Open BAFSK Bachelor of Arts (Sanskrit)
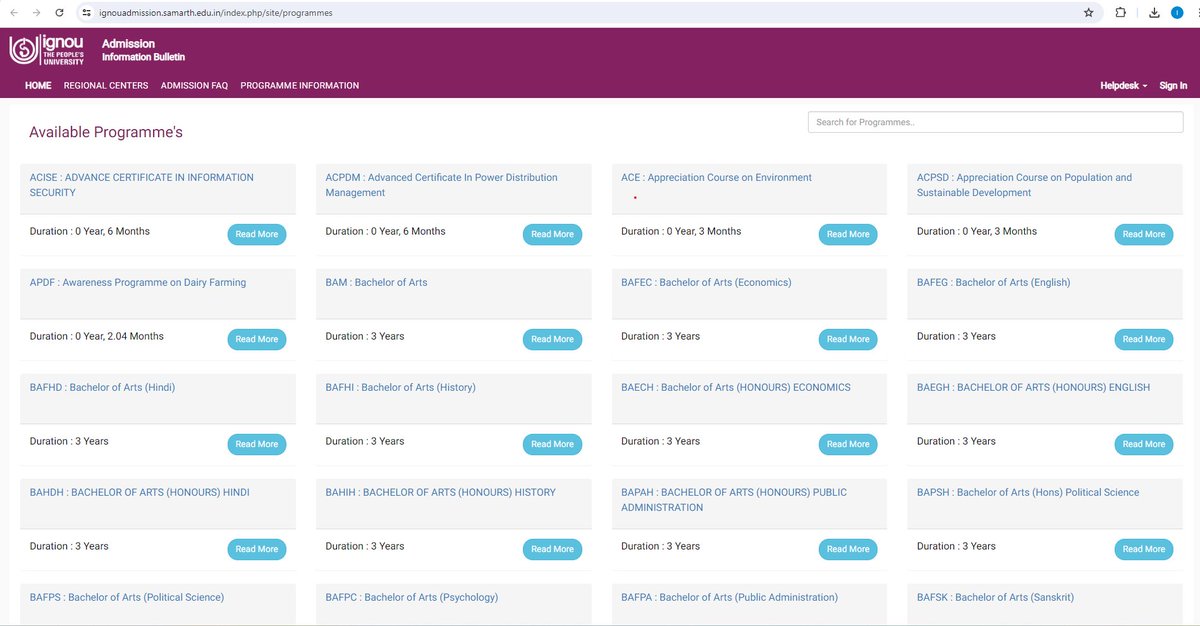 [995, 598]
